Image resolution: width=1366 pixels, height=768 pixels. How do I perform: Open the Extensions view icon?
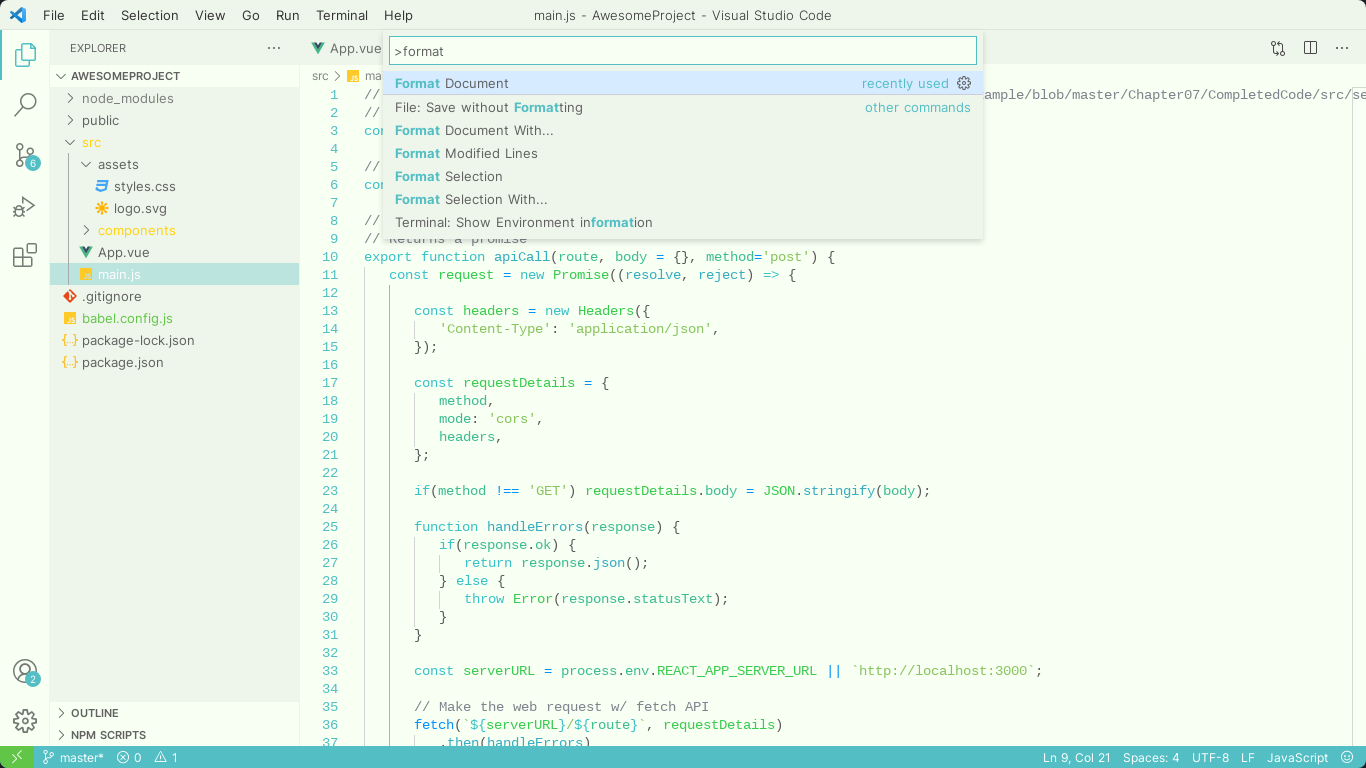click(x=25, y=256)
